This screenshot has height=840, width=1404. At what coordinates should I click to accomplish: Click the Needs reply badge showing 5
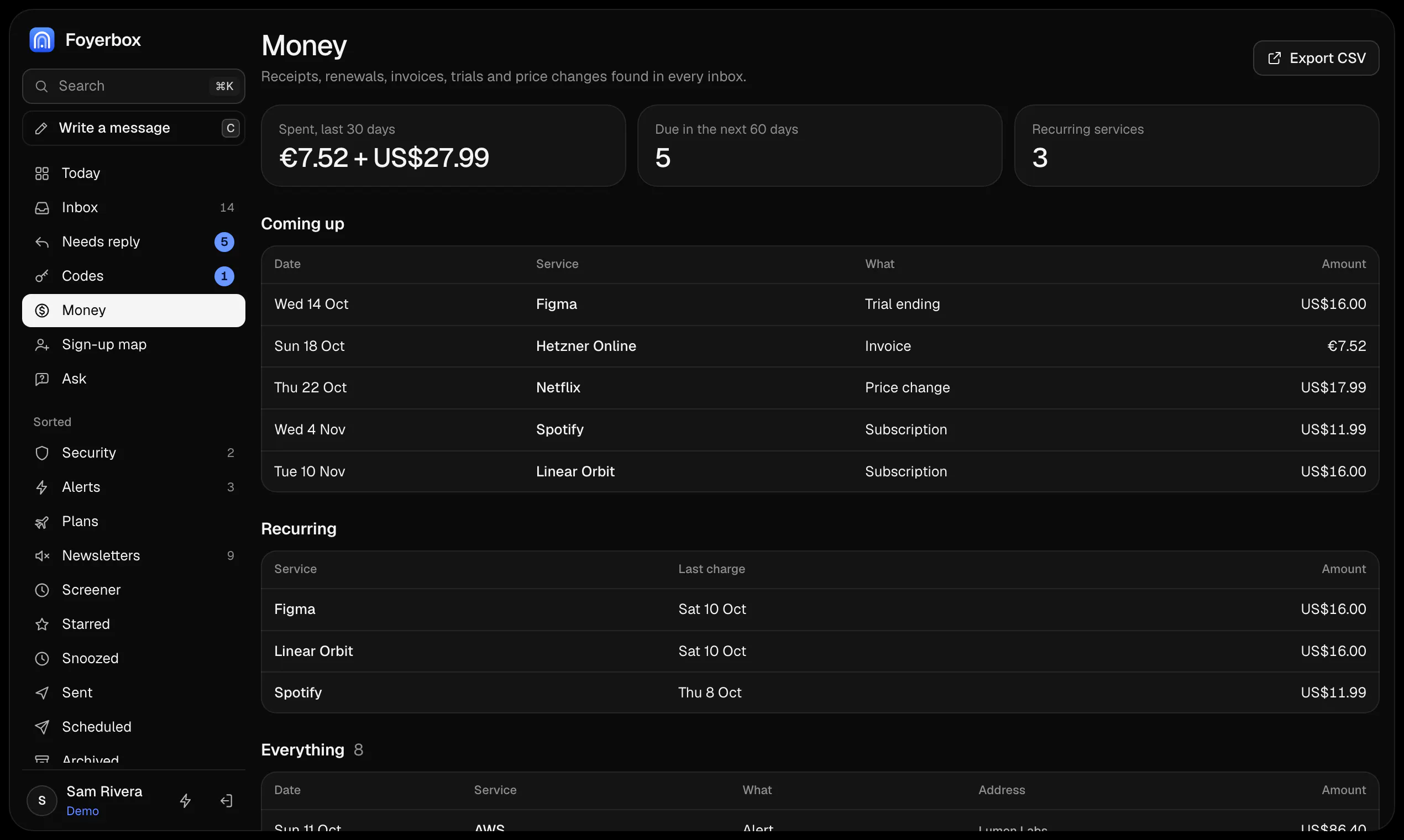(224, 242)
